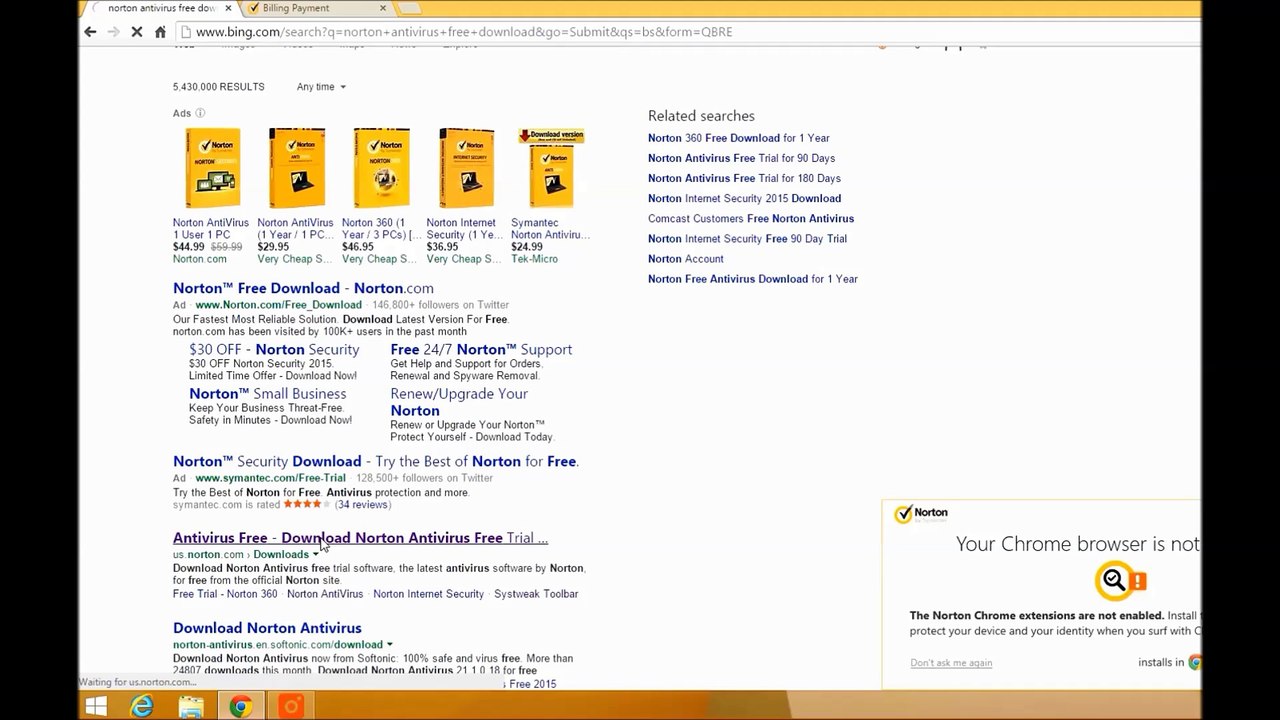Select the Norton Account related search

pos(685,259)
